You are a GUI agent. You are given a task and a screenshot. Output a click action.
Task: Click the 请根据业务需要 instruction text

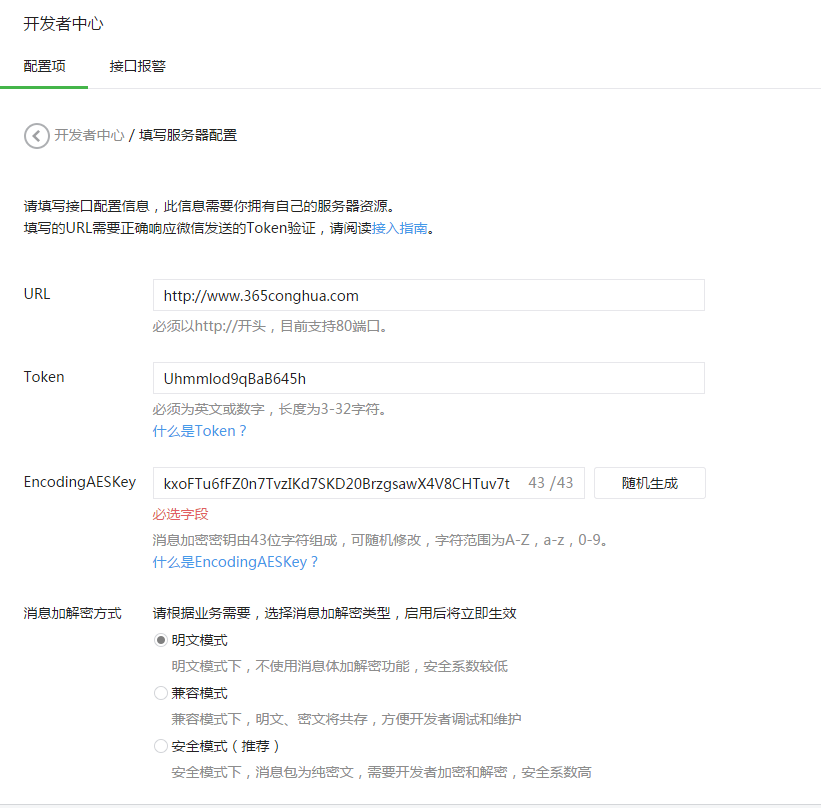[x=335, y=613]
